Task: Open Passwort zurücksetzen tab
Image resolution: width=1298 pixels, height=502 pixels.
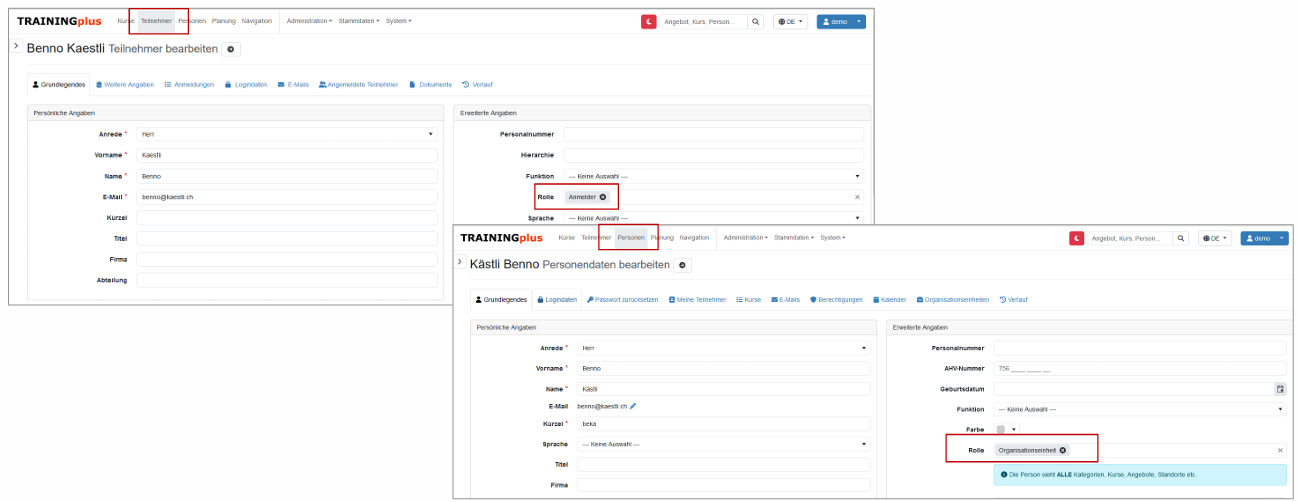Action: 622,299
